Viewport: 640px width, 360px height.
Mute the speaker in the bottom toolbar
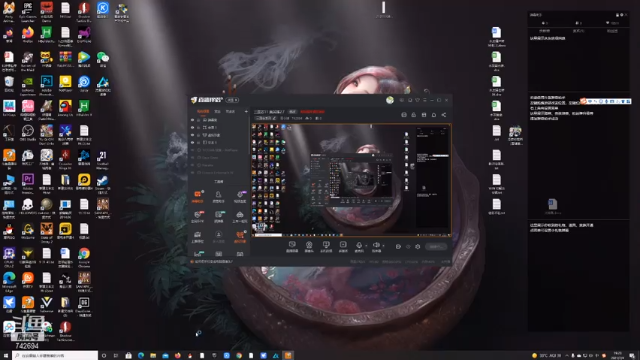pyautogui.click(x=376, y=247)
